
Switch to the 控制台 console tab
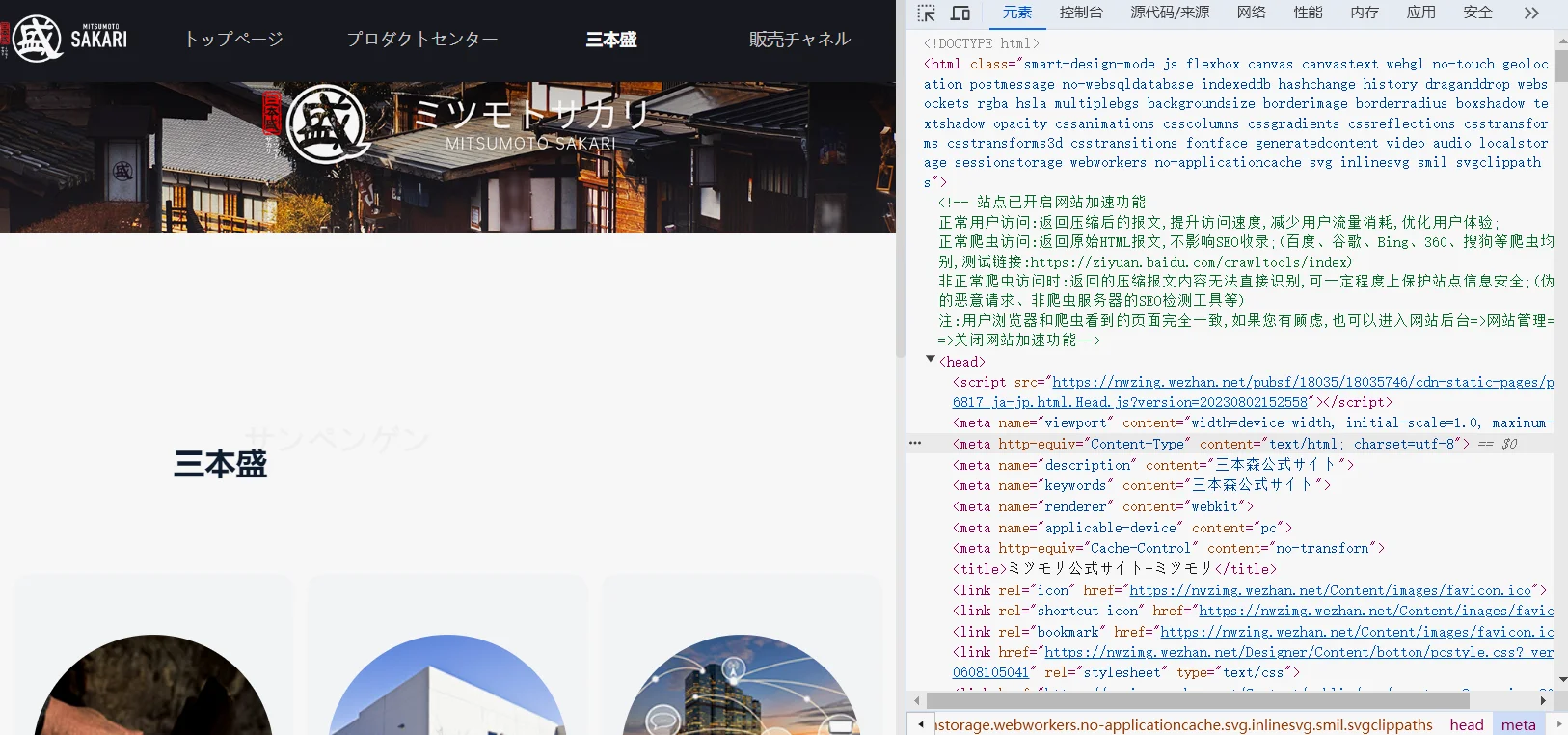point(1080,13)
